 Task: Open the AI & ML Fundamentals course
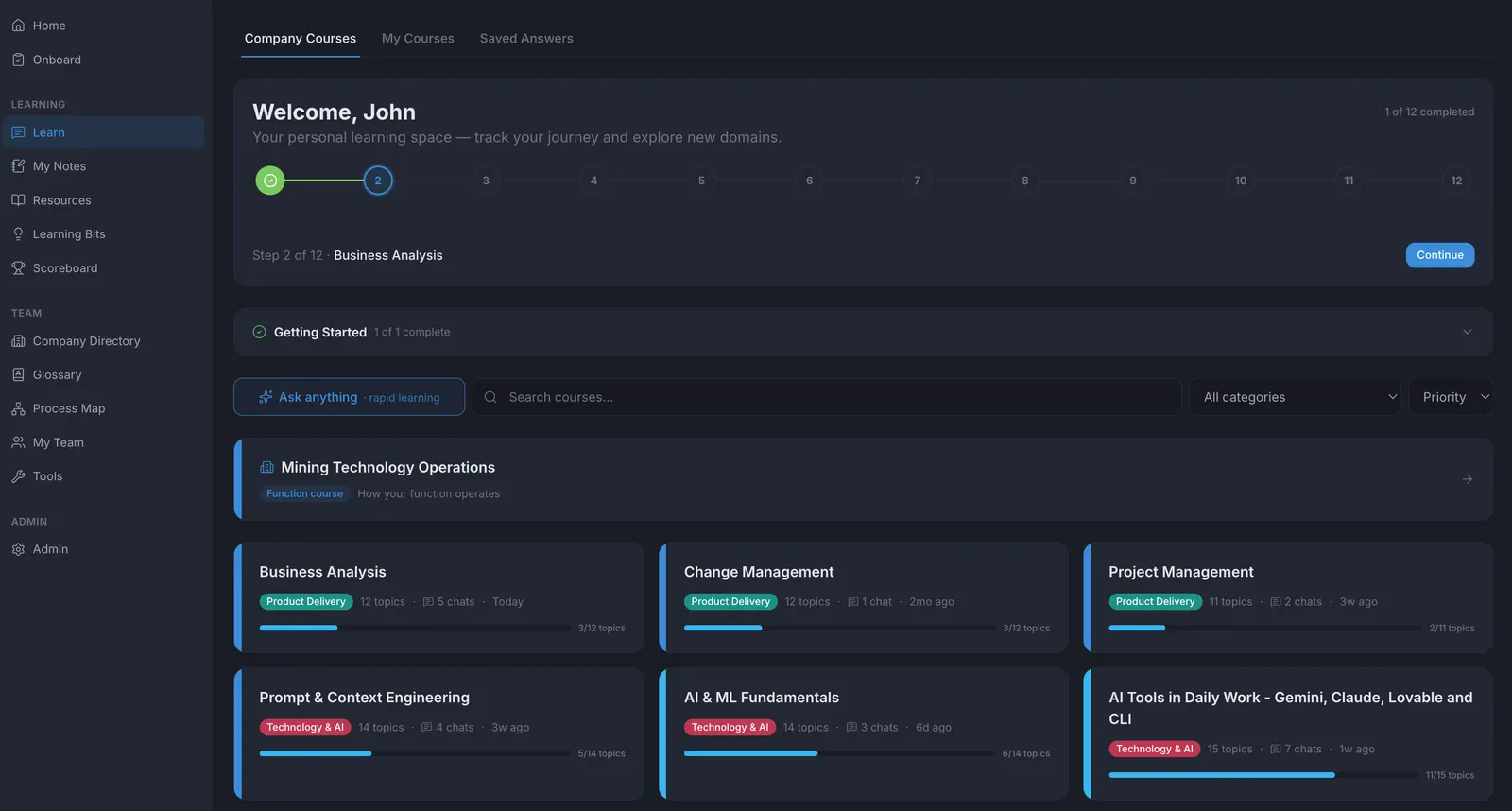[864, 733]
